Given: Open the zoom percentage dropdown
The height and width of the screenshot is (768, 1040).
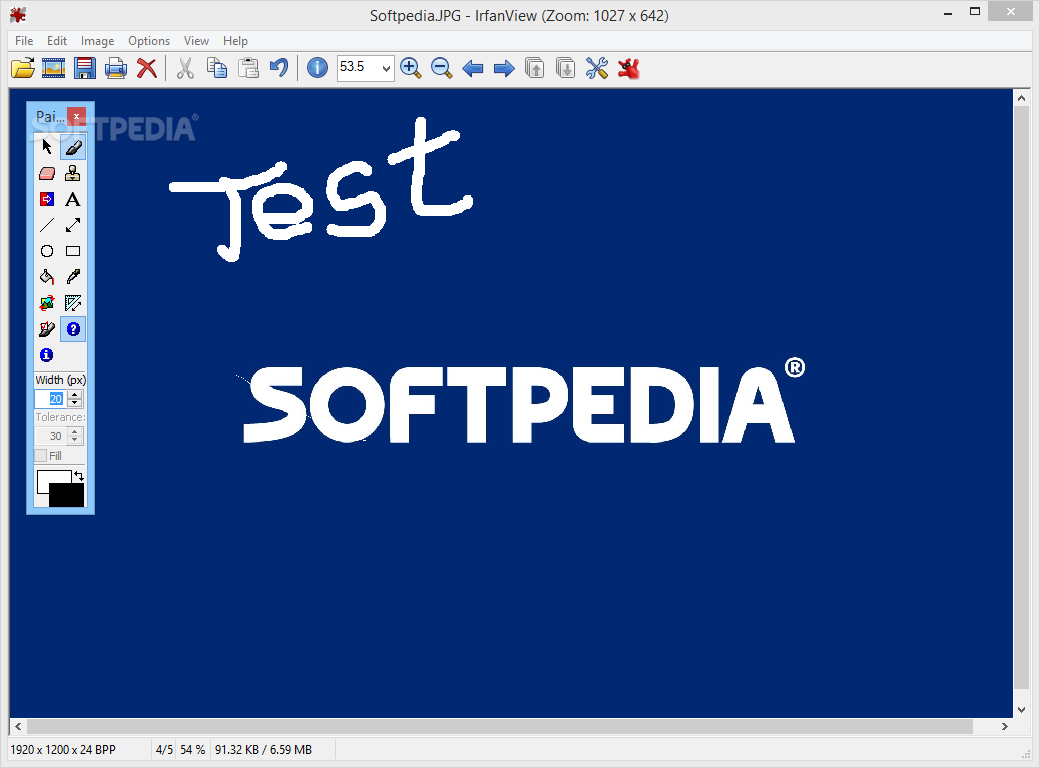Looking at the screenshot, I should tap(386, 68).
